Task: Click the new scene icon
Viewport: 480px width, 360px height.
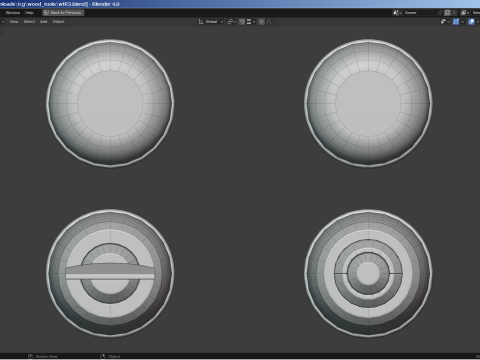Action: coord(448,13)
